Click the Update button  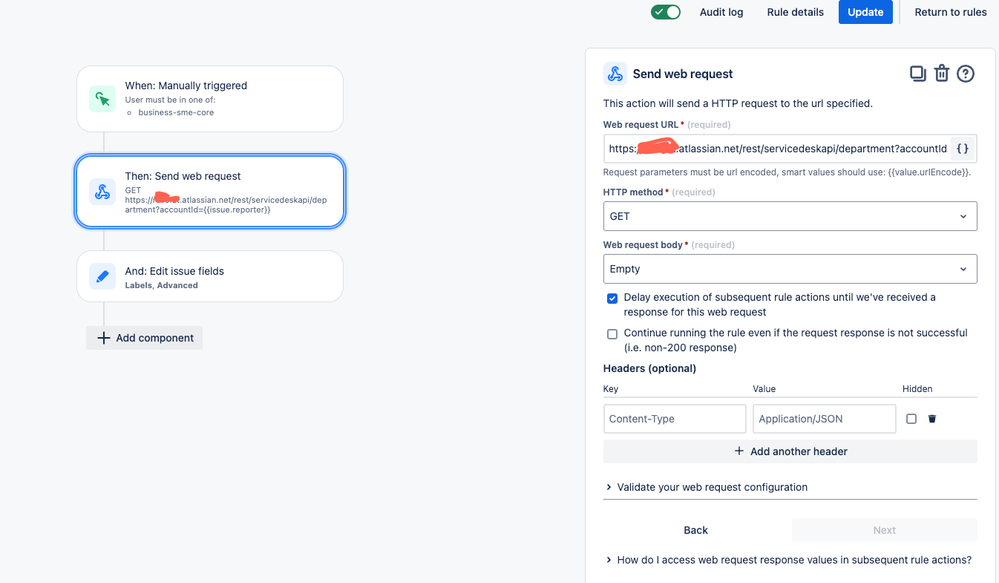tap(865, 12)
